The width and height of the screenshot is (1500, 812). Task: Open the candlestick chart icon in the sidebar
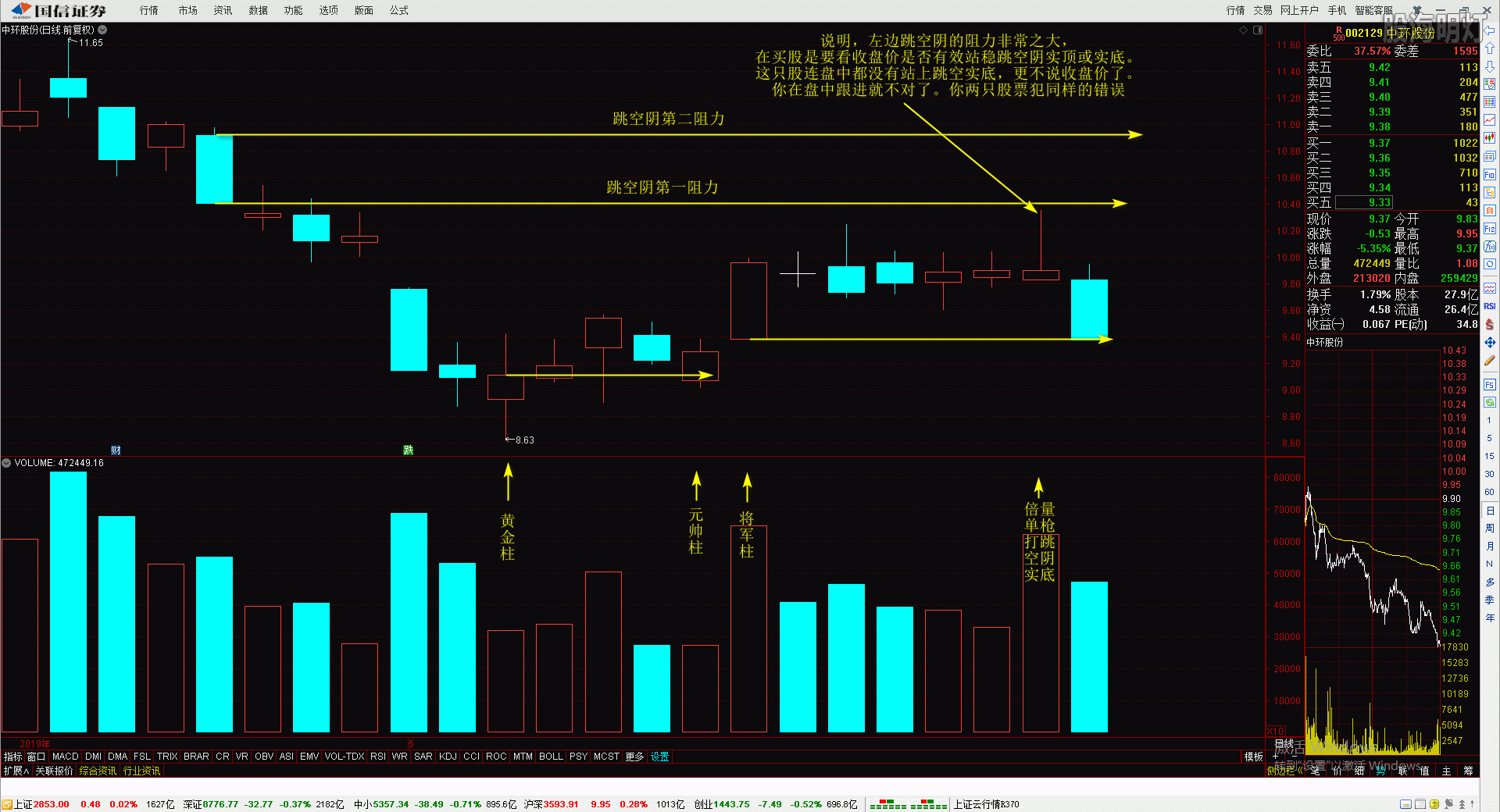point(1490,138)
